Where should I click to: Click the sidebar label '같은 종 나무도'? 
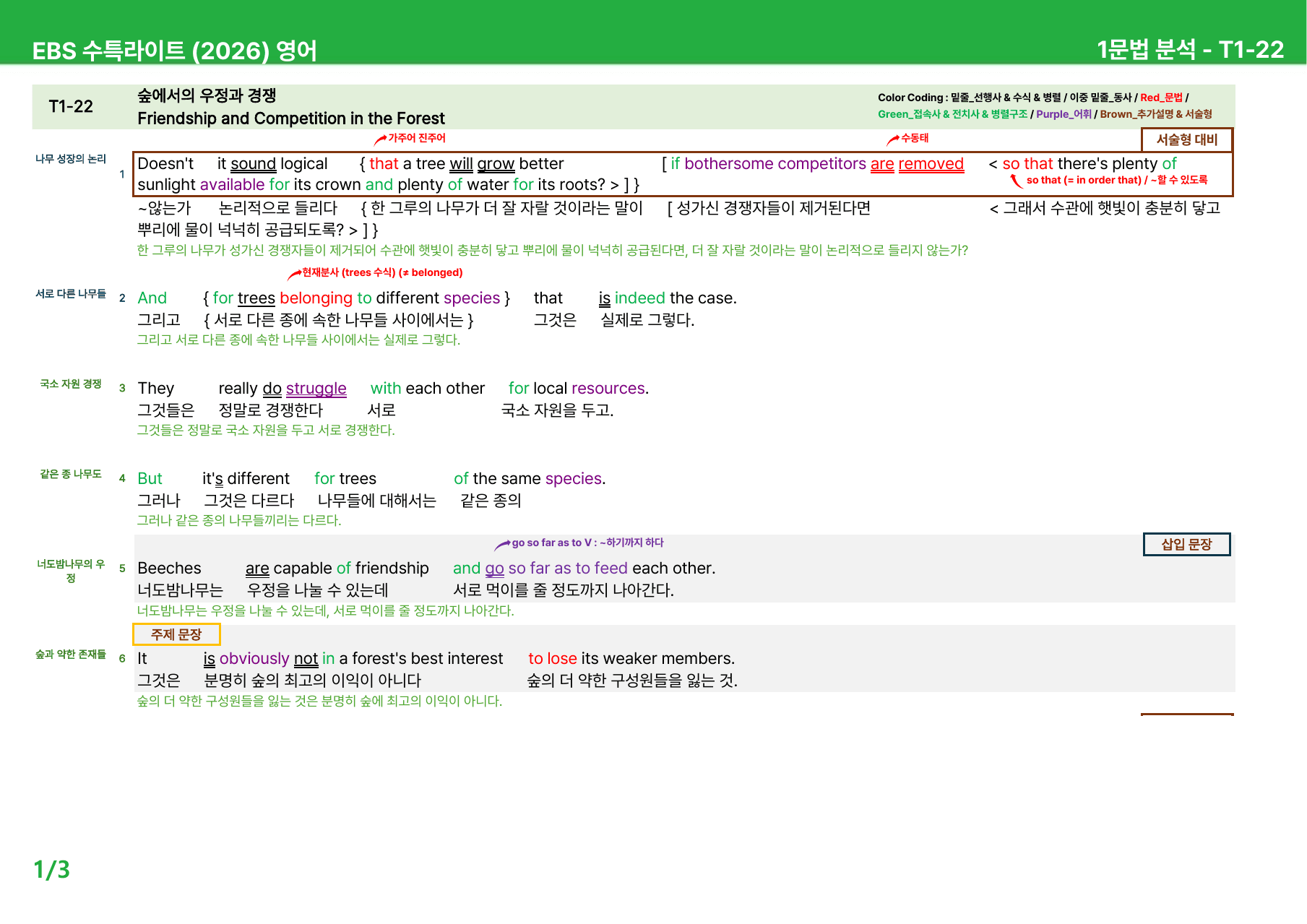71,475
